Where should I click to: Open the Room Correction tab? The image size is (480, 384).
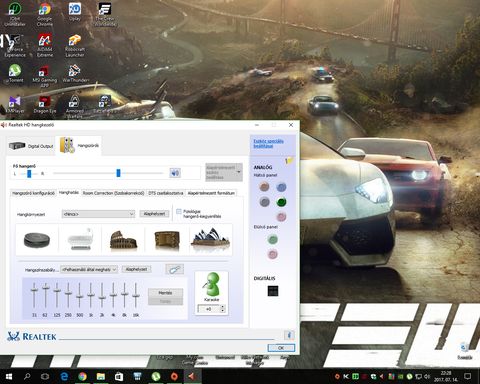[113, 193]
